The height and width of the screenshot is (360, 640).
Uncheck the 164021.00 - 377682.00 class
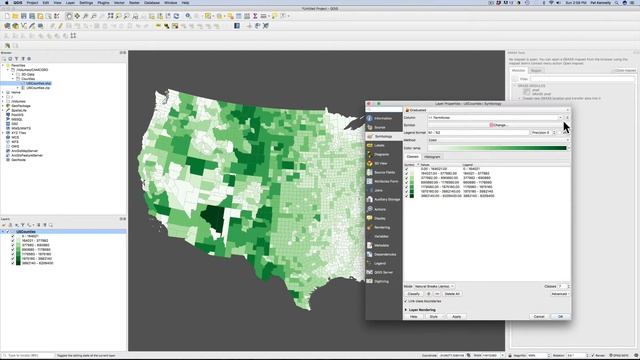pos(406,173)
